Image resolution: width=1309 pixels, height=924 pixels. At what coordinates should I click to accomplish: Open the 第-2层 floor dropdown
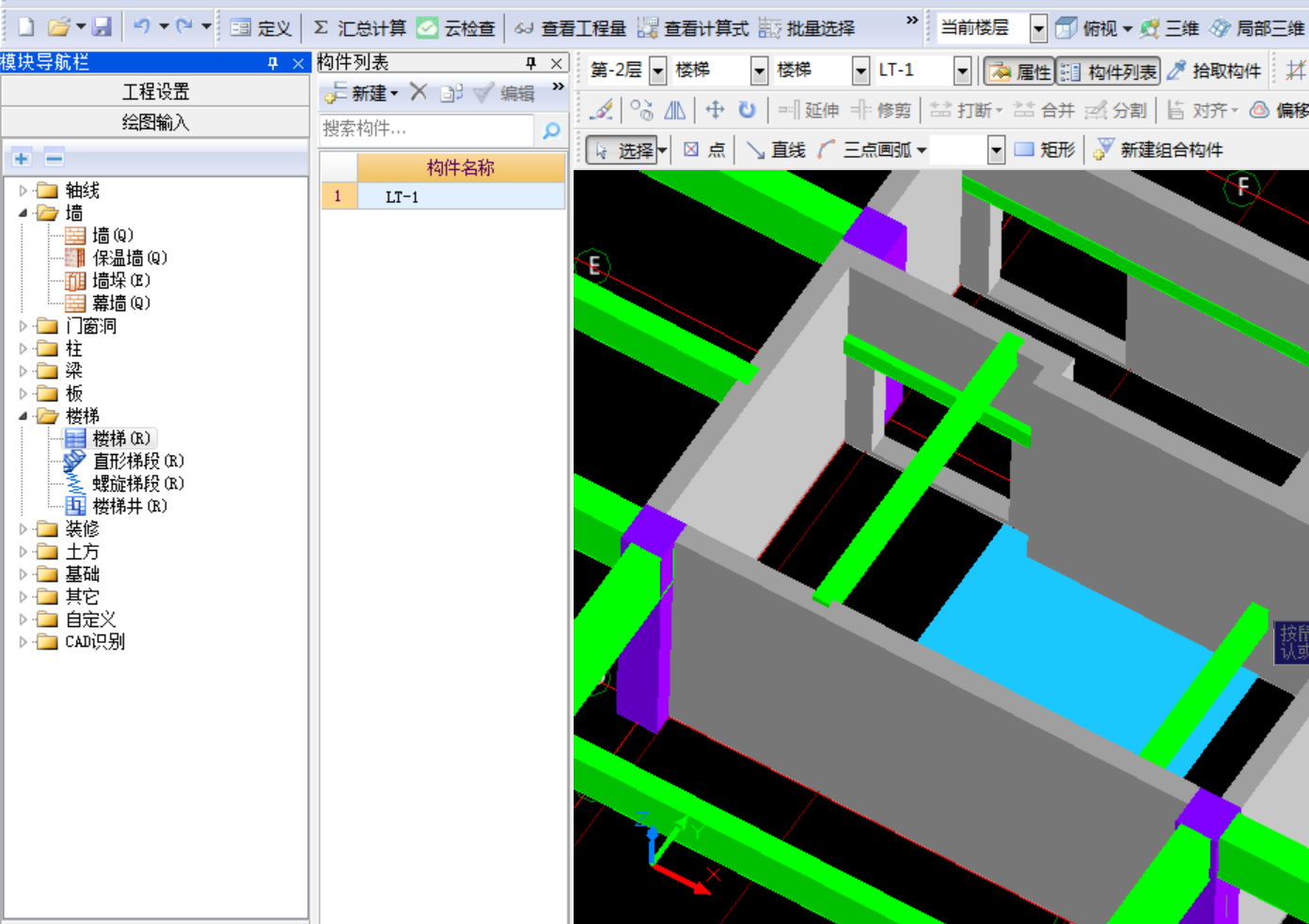[658, 70]
